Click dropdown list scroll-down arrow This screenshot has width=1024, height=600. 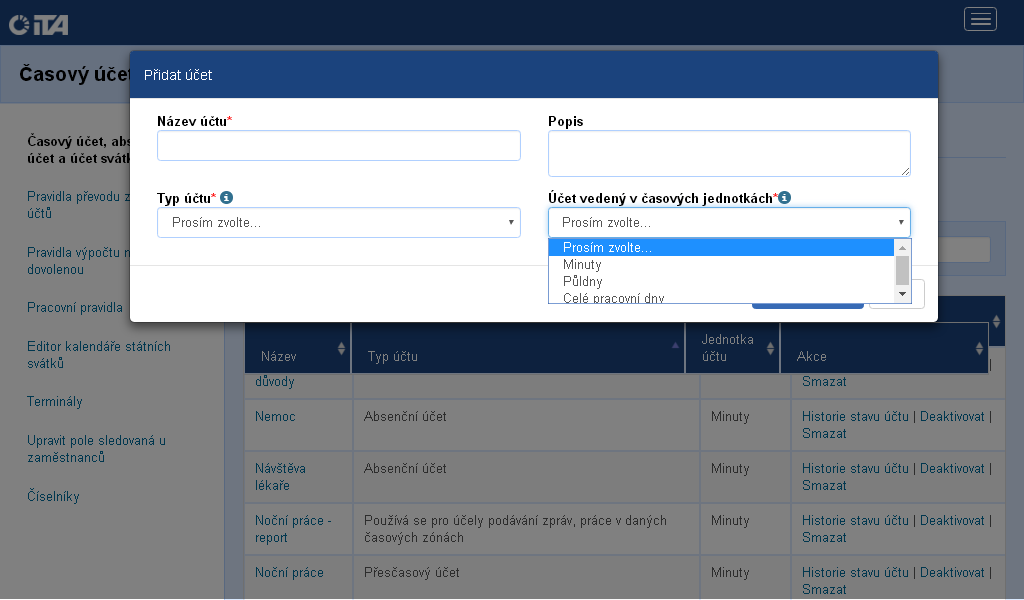click(x=902, y=294)
